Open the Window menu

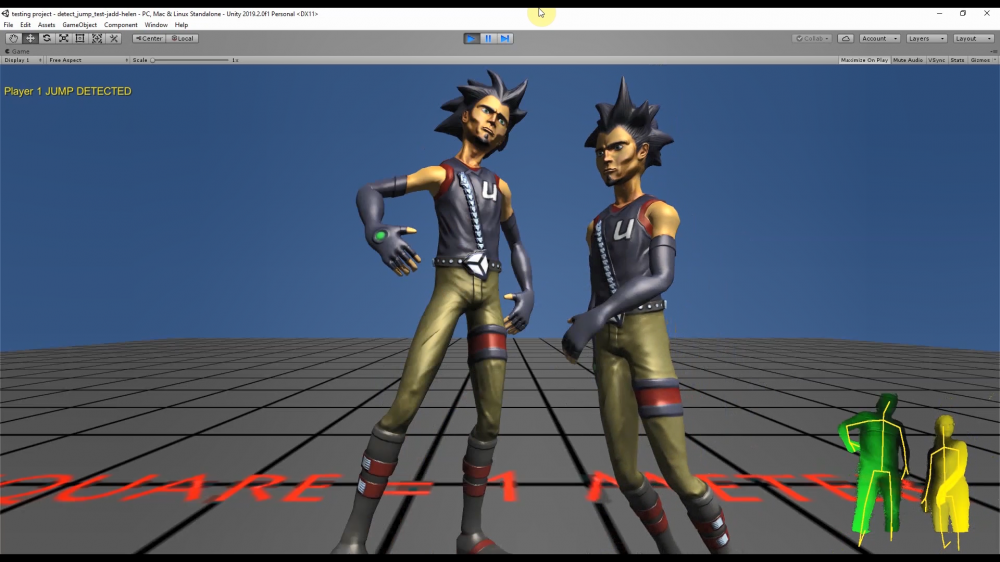(x=156, y=25)
